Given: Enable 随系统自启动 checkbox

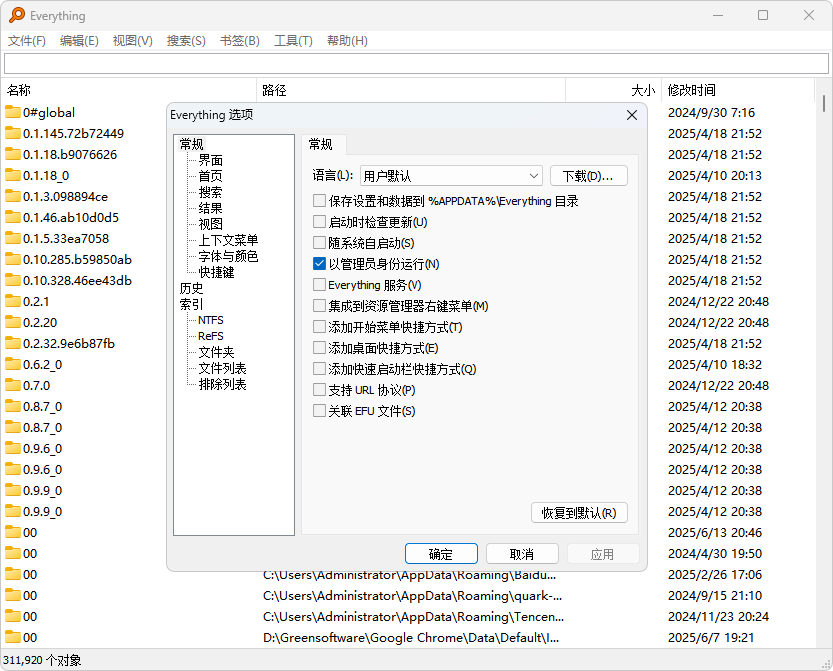Looking at the screenshot, I should point(319,243).
